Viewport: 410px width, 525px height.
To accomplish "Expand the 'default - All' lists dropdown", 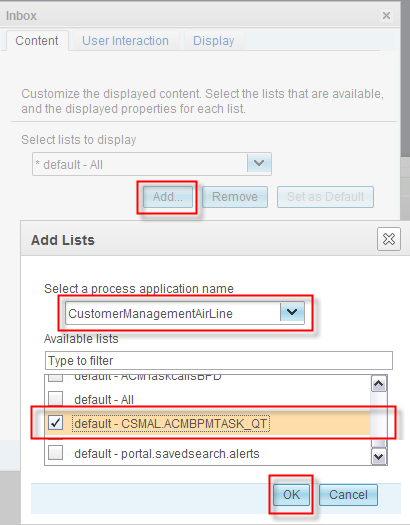I will pos(259,163).
